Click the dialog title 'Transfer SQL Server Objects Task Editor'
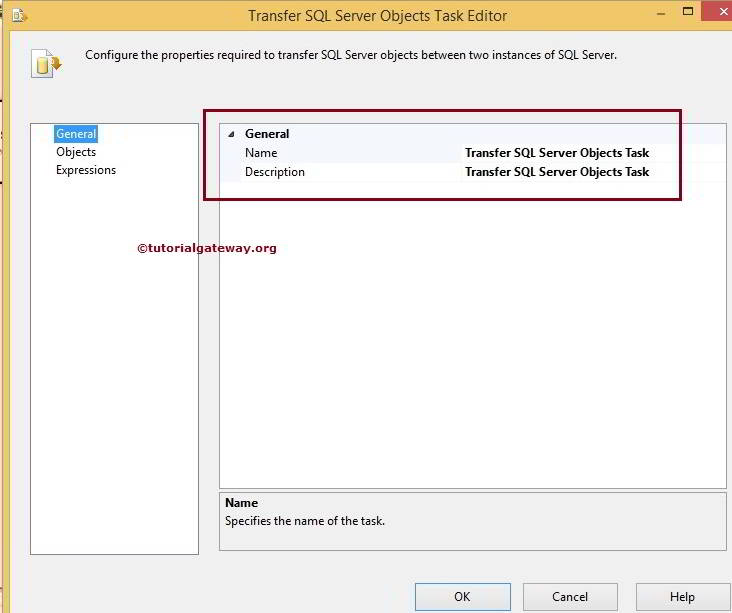This screenshot has height=613, width=732. [377, 16]
